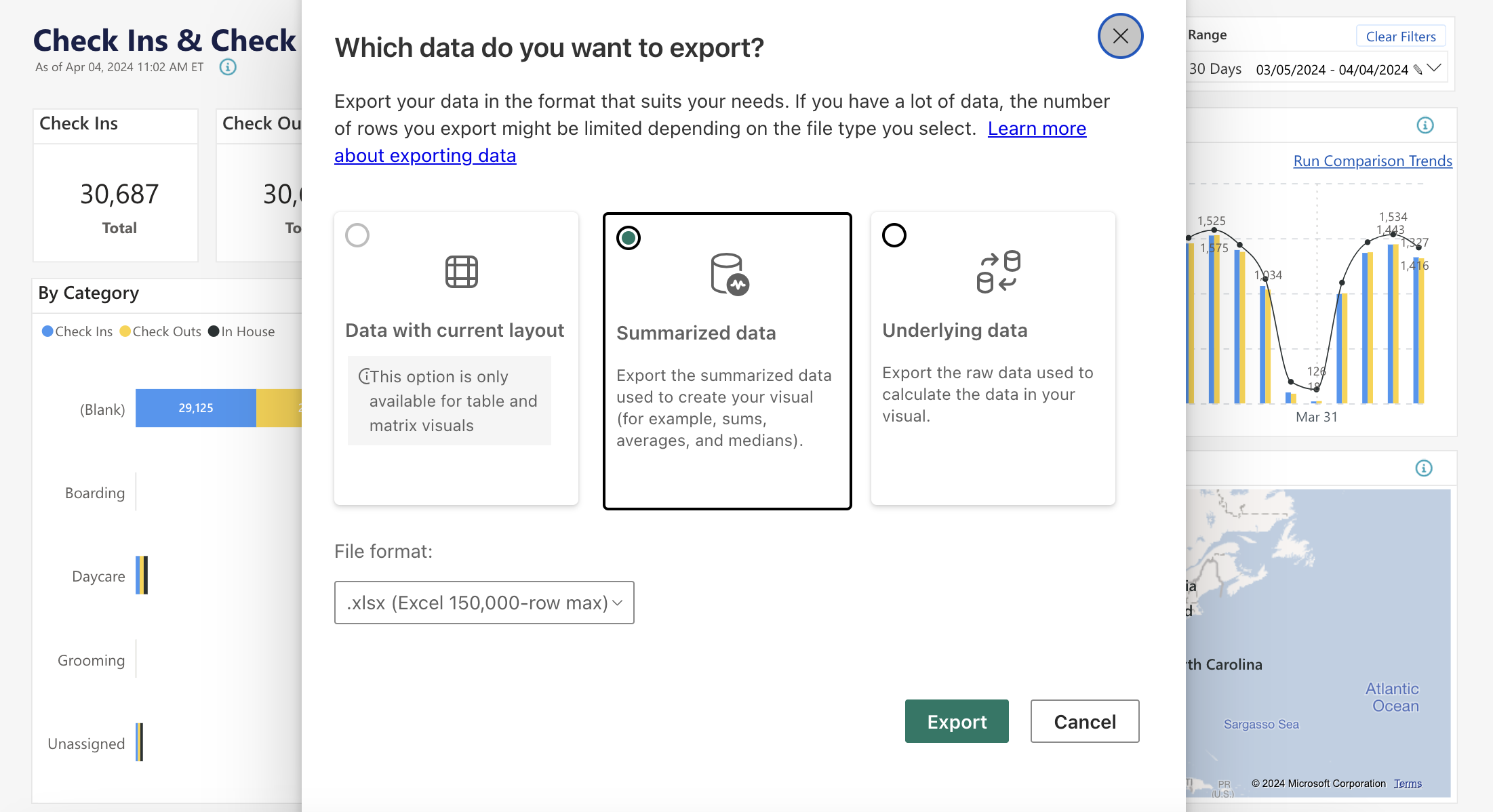Viewport: 1493px width, 812px height.
Task: Open the file format dropdown
Action: tap(483, 602)
